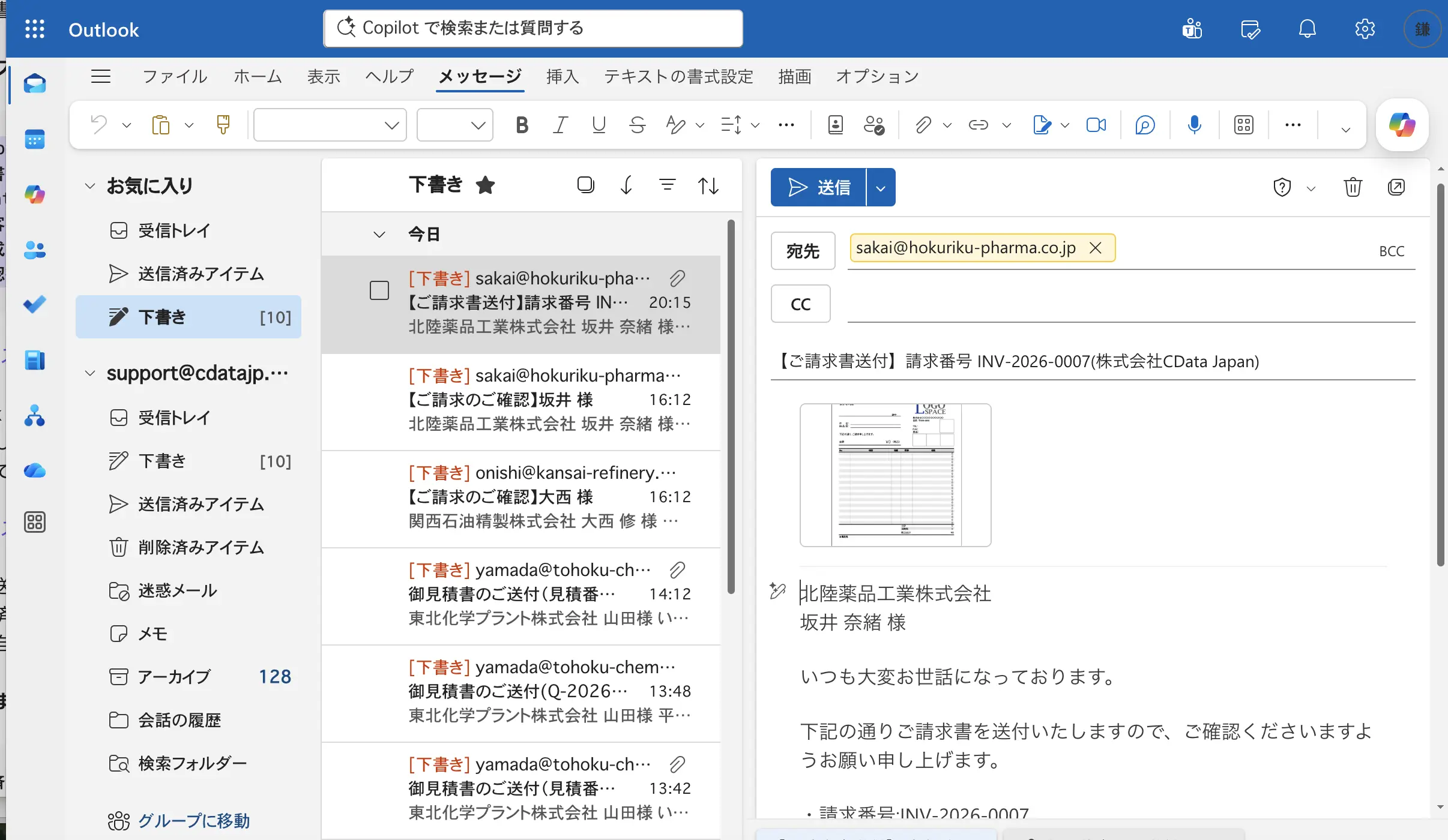Viewport: 1448px width, 840px height.
Task: Switch to テキストの書式設定 tab
Action: pos(678,76)
